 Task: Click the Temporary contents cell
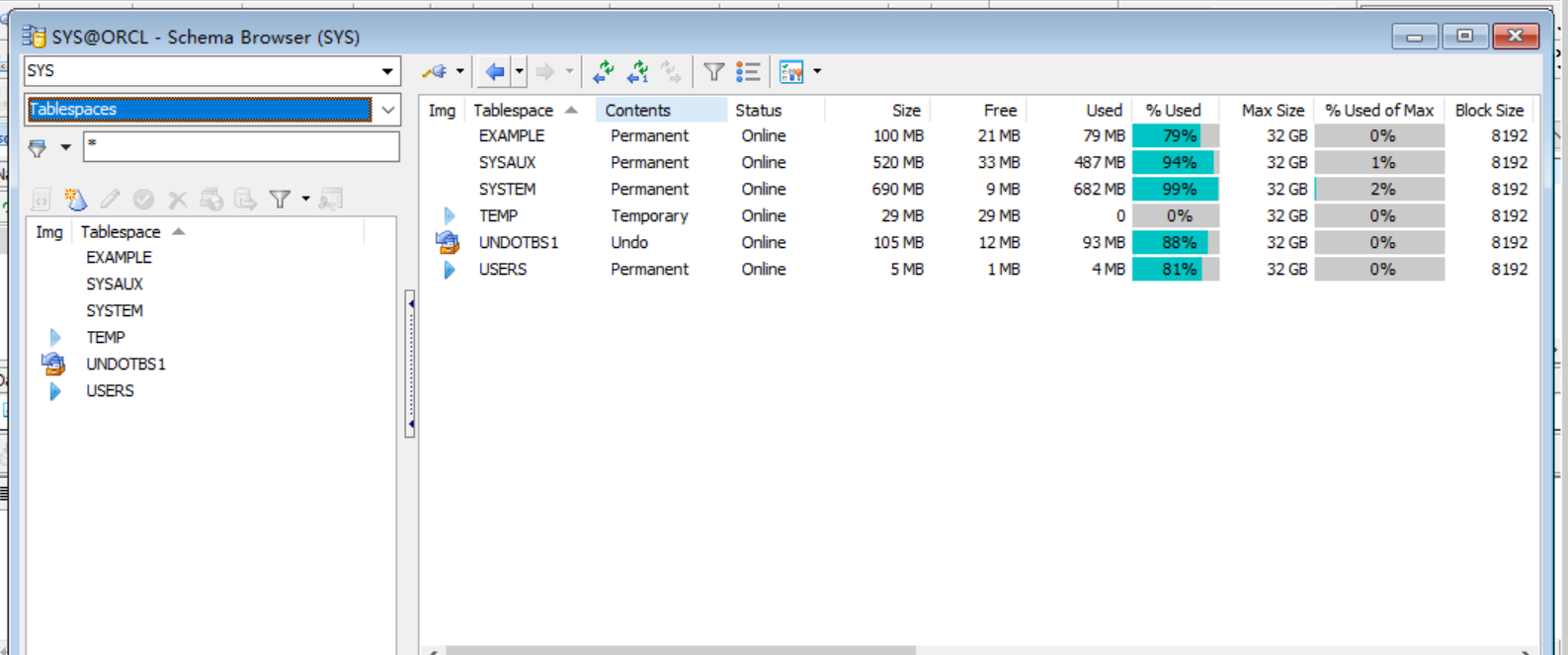point(649,216)
